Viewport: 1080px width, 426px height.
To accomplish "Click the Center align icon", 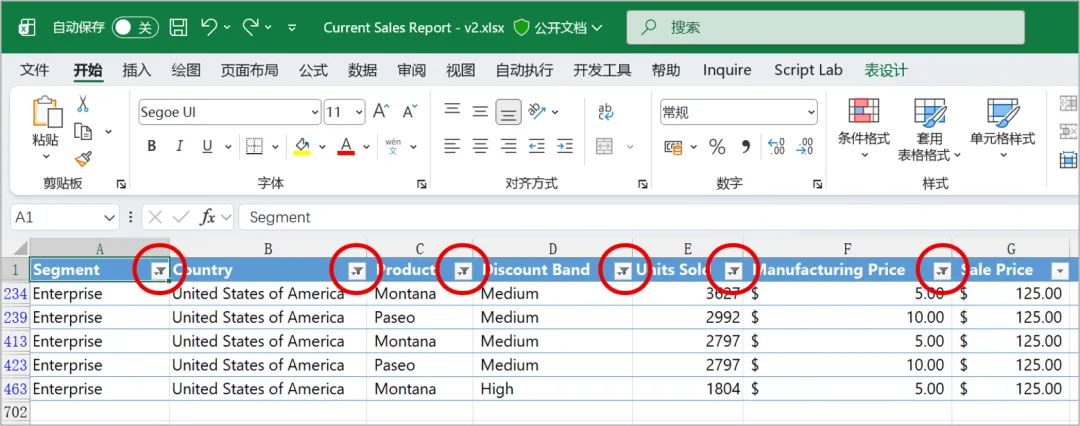I will tap(480, 145).
